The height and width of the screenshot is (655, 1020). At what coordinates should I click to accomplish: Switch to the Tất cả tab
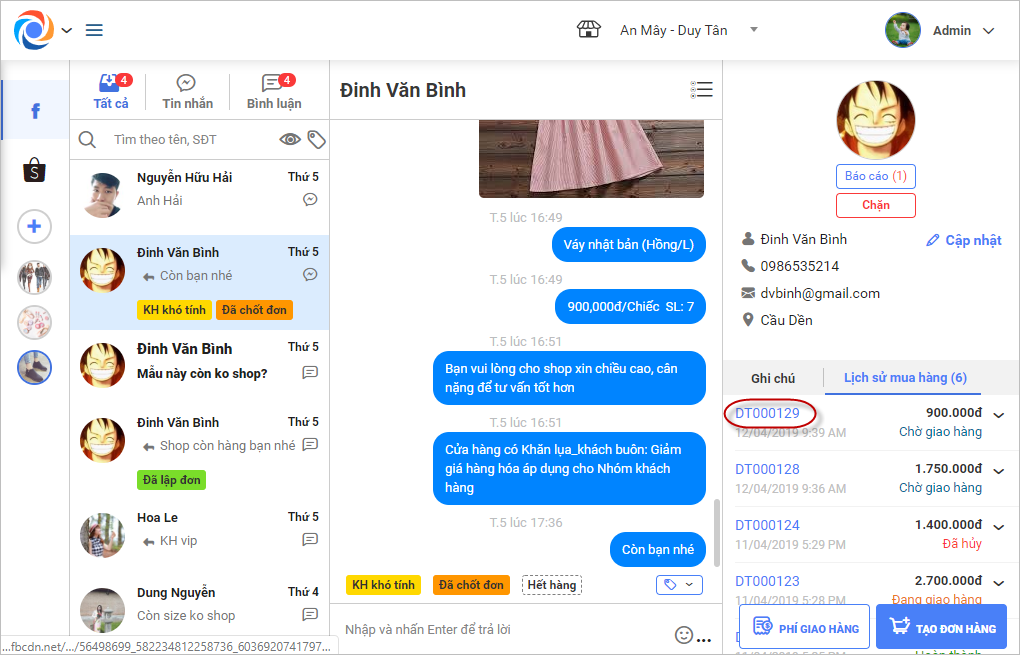tap(111, 92)
